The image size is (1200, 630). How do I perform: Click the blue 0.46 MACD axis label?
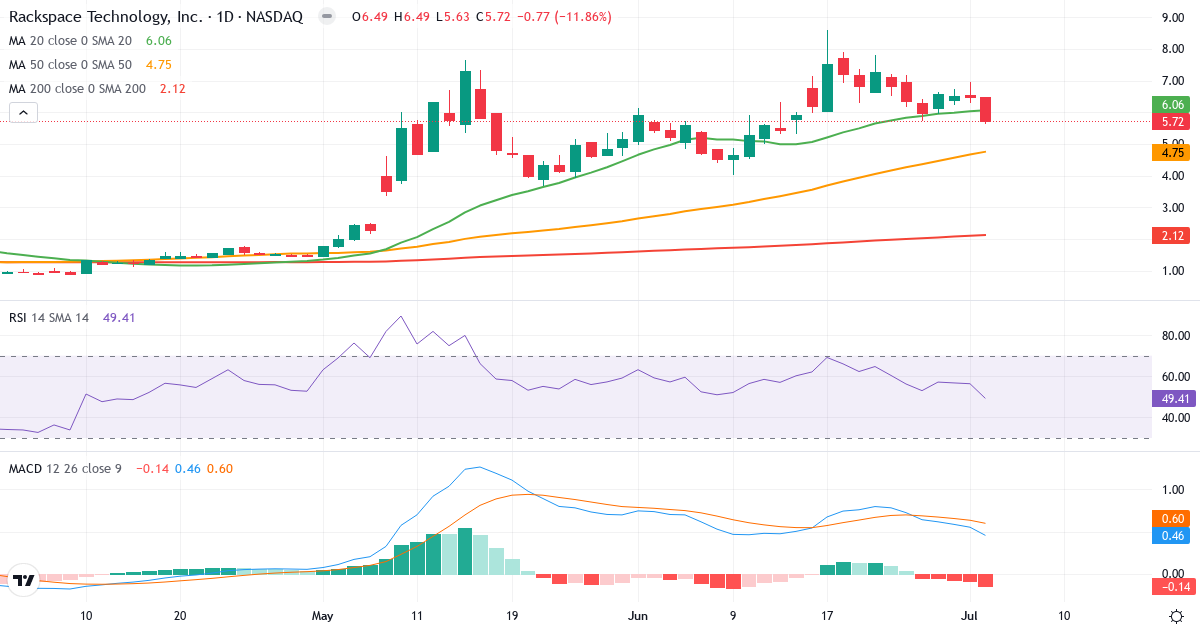click(x=1169, y=535)
